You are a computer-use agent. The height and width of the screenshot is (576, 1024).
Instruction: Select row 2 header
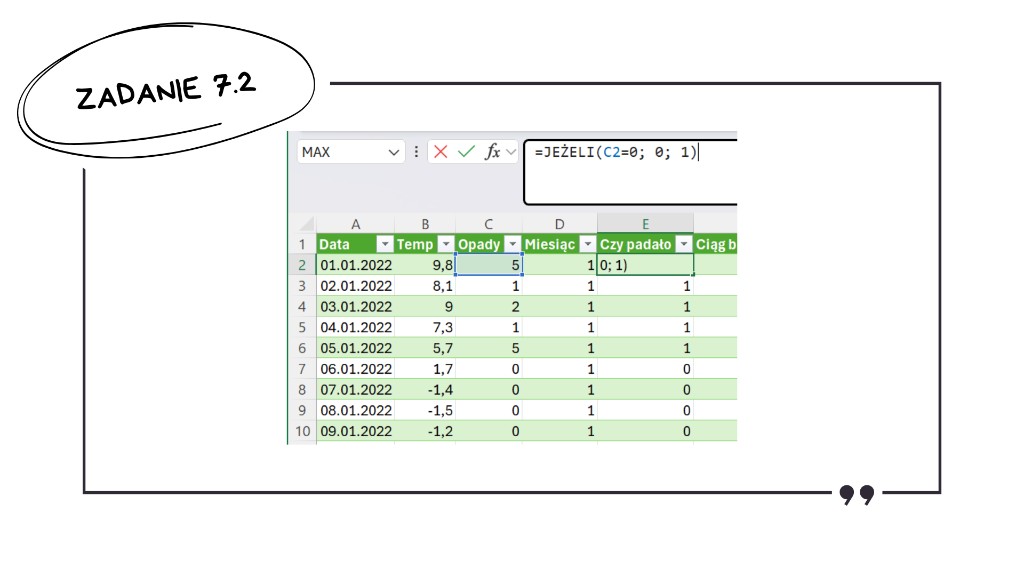coord(302,265)
